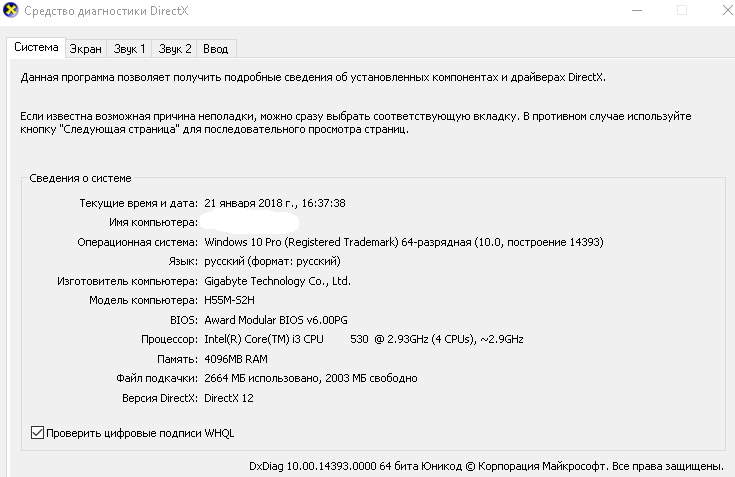Image resolution: width=735 pixels, height=477 pixels.
Task: Minimize the DirectX diagnostic window
Action: [637, 10]
